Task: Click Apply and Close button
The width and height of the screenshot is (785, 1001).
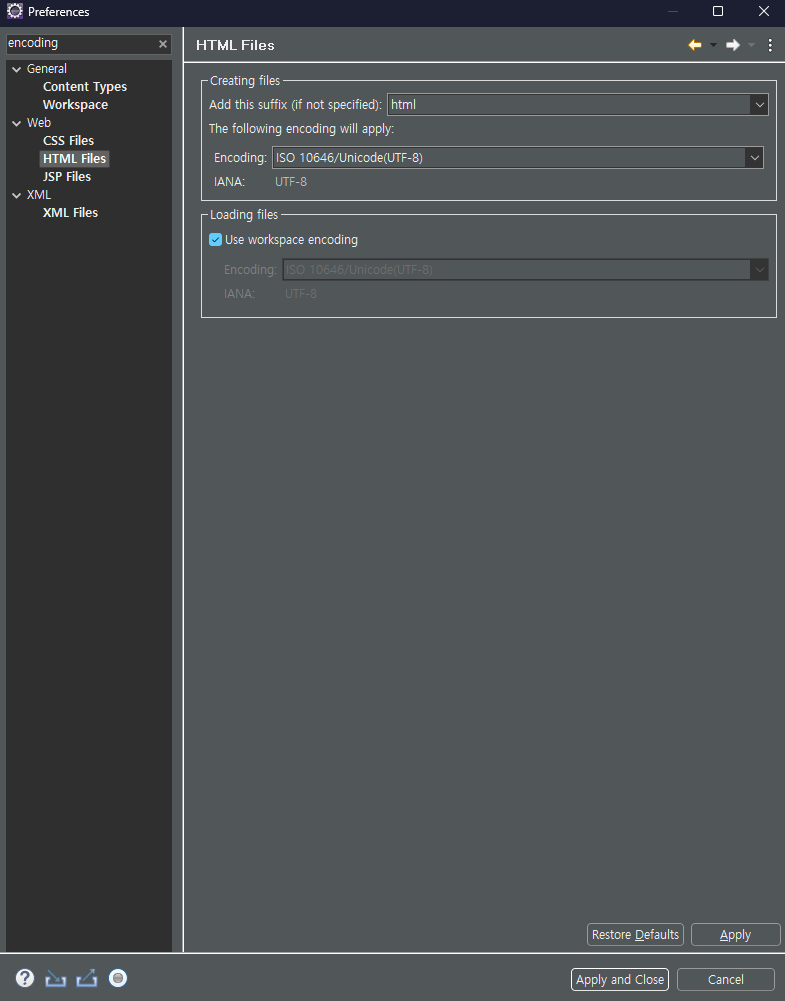Action: 620,979
